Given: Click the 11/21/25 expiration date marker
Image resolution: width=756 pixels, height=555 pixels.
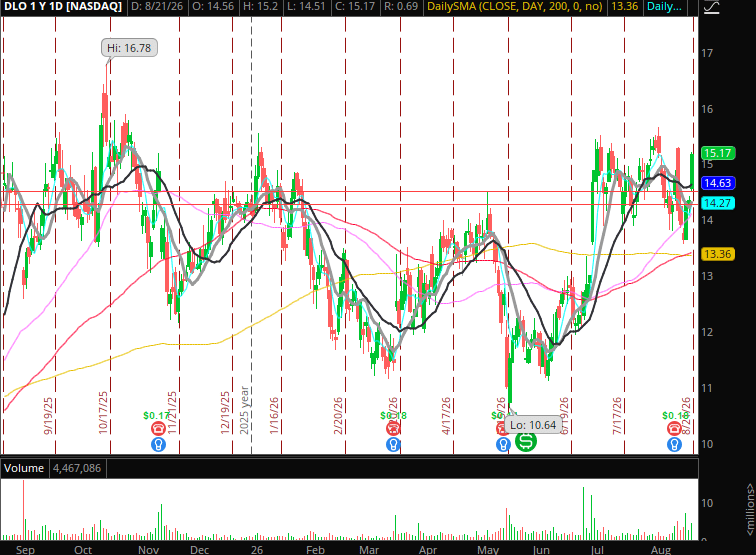Looking at the screenshot, I should pos(172,413).
